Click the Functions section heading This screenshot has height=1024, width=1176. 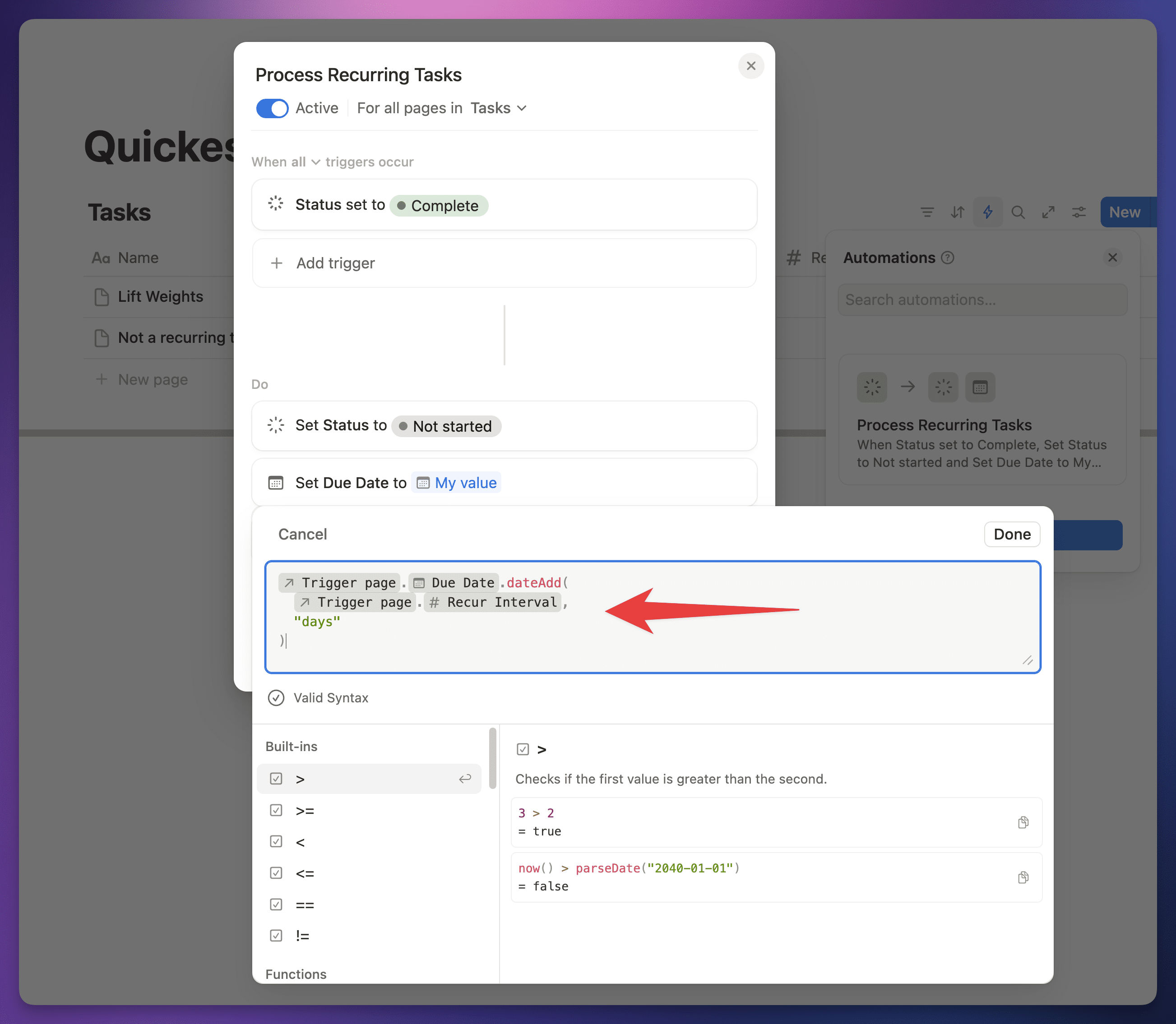pyautogui.click(x=296, y=974)
